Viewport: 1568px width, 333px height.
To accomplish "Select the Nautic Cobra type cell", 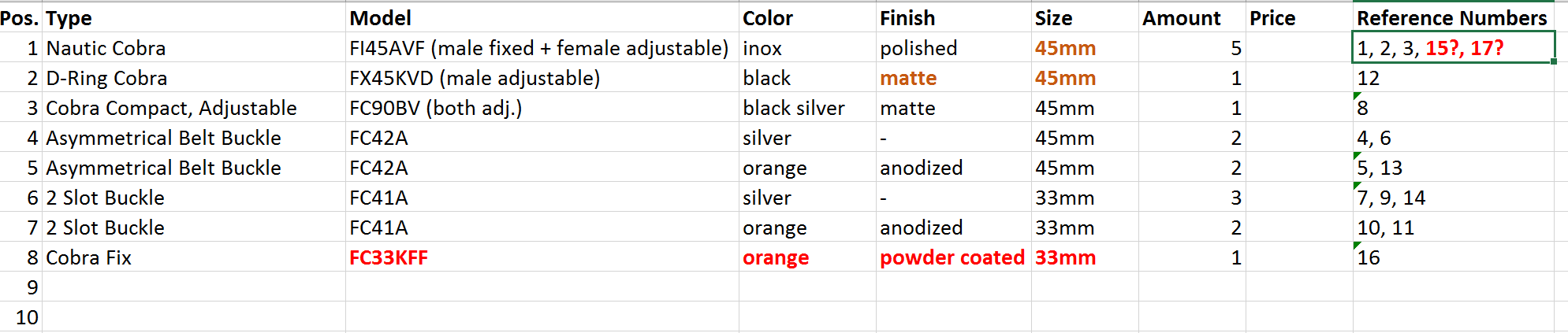I will pyautogui.click(x=194, y=47).
